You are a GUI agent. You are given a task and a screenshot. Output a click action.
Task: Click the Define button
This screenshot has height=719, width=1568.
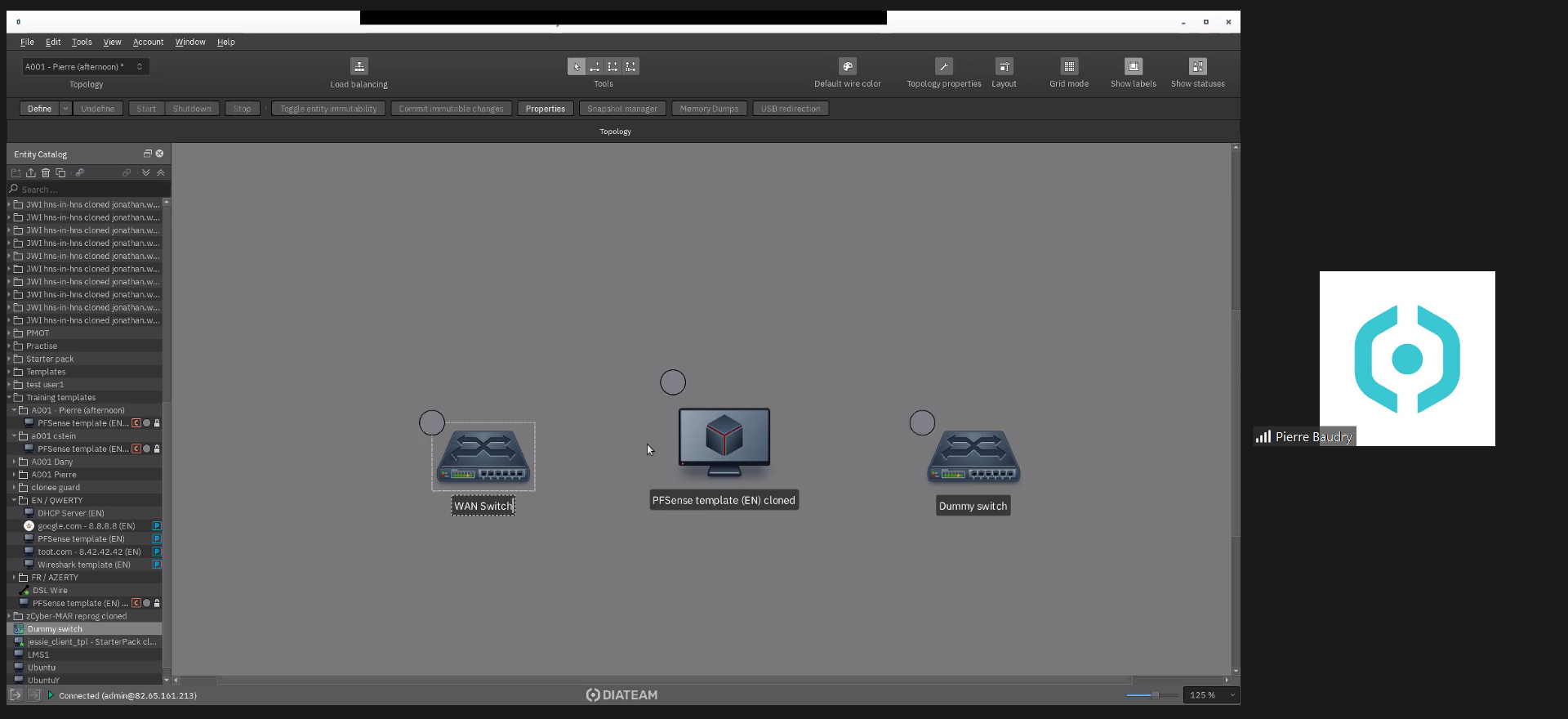click(39, 109)
